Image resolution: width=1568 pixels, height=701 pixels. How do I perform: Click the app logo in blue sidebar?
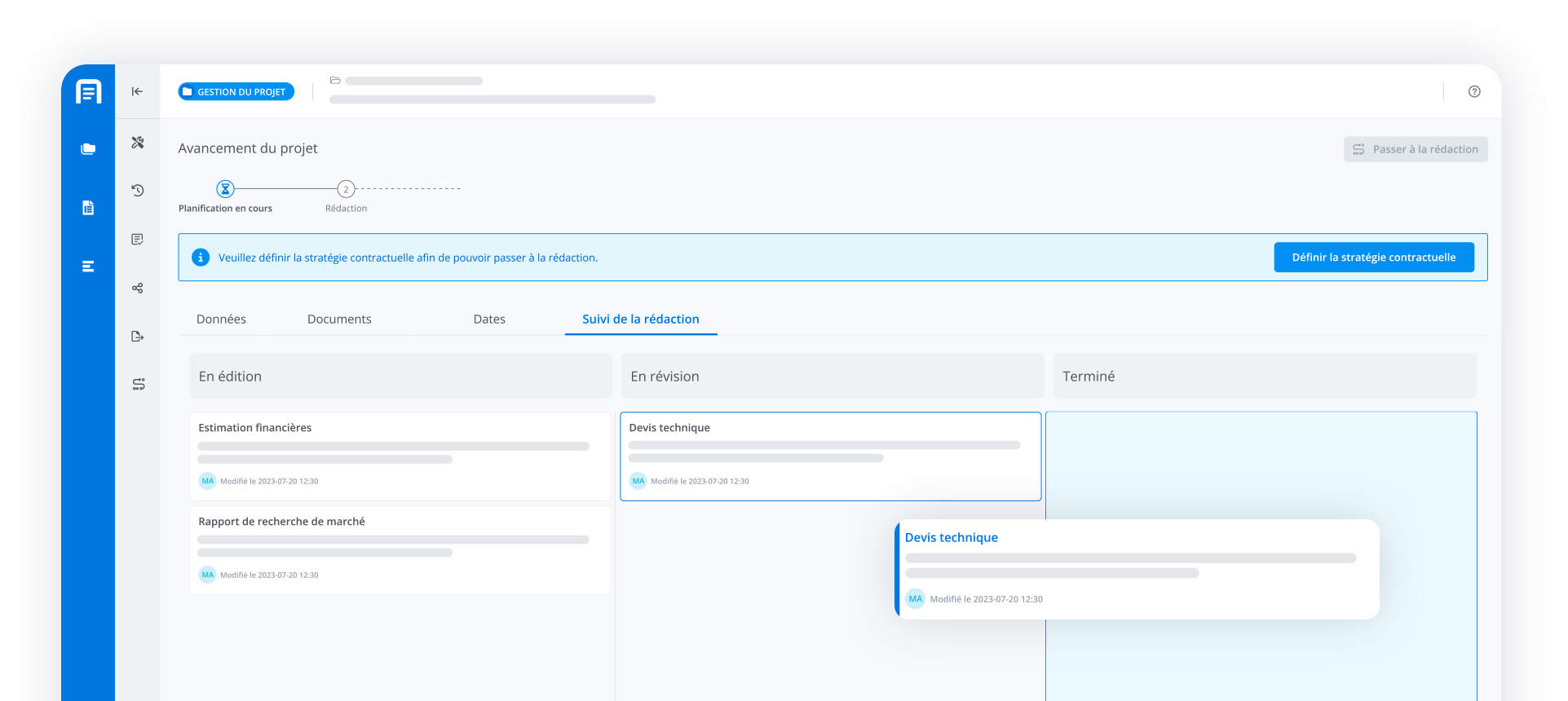pos(88,91)
